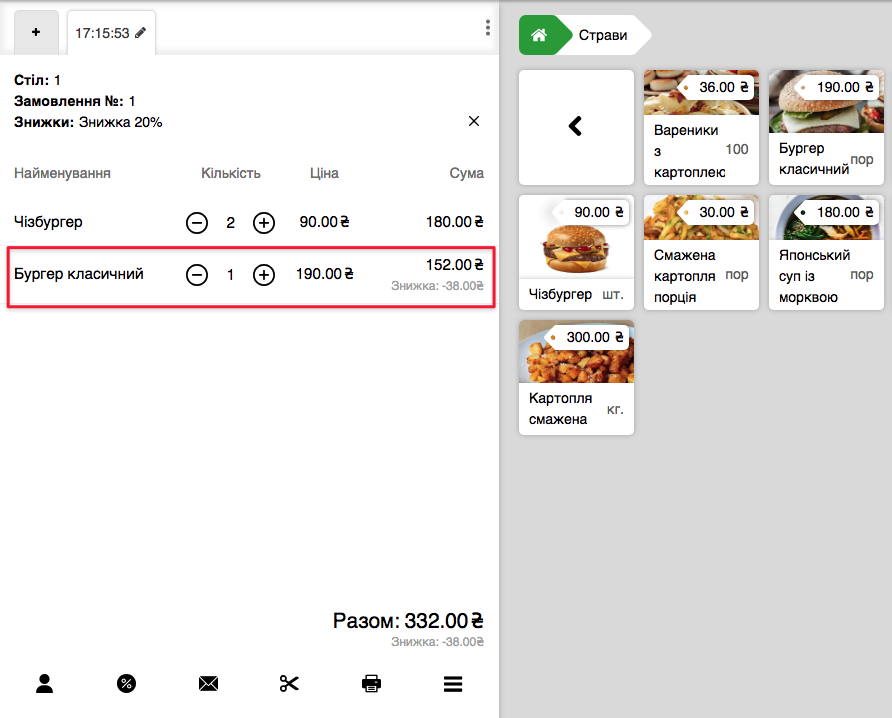This screenshot has width=892, height=718.
Task: Click the scissors split order icon
Action: point(289,684)
